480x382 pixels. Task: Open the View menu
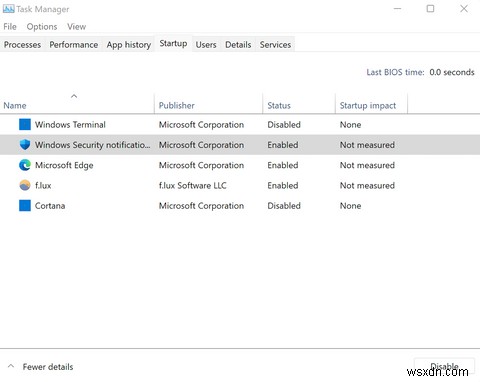pos(76,27)
